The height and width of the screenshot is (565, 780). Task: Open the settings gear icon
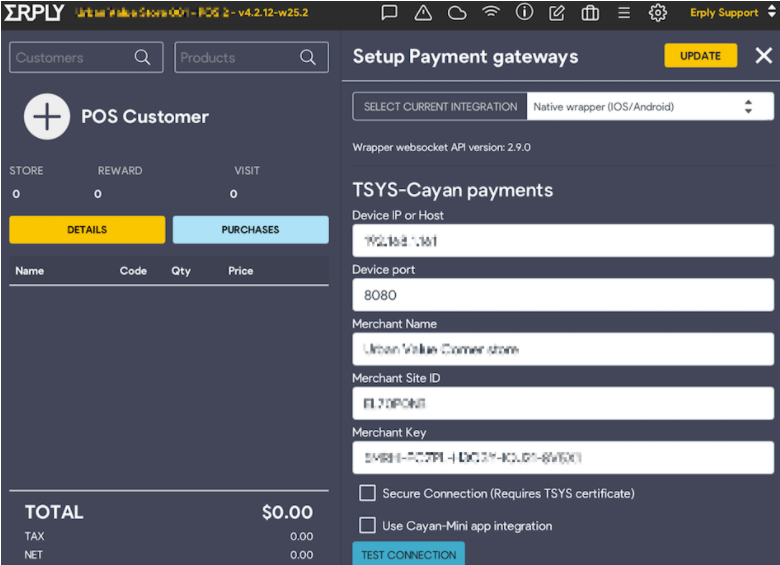[658, 12]
